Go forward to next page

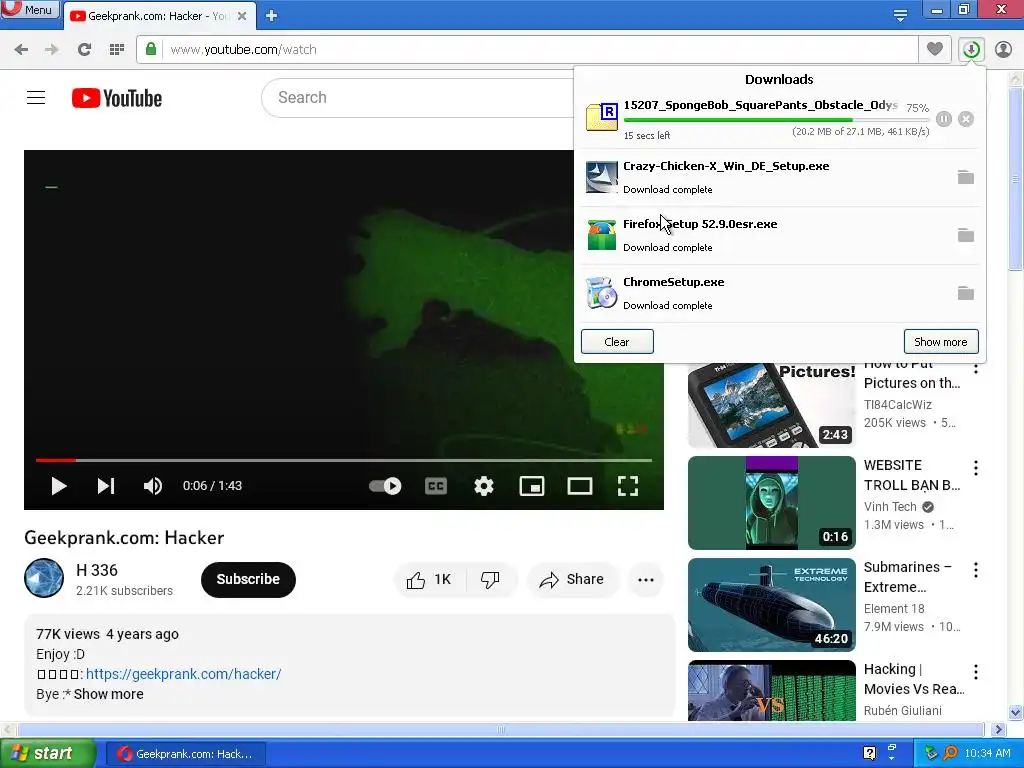coord(52,50)
